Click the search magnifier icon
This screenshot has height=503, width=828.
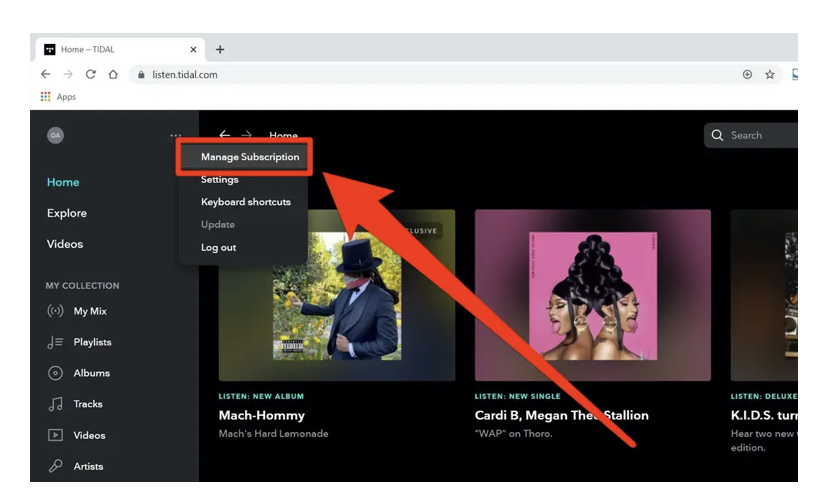coord(717,135)
